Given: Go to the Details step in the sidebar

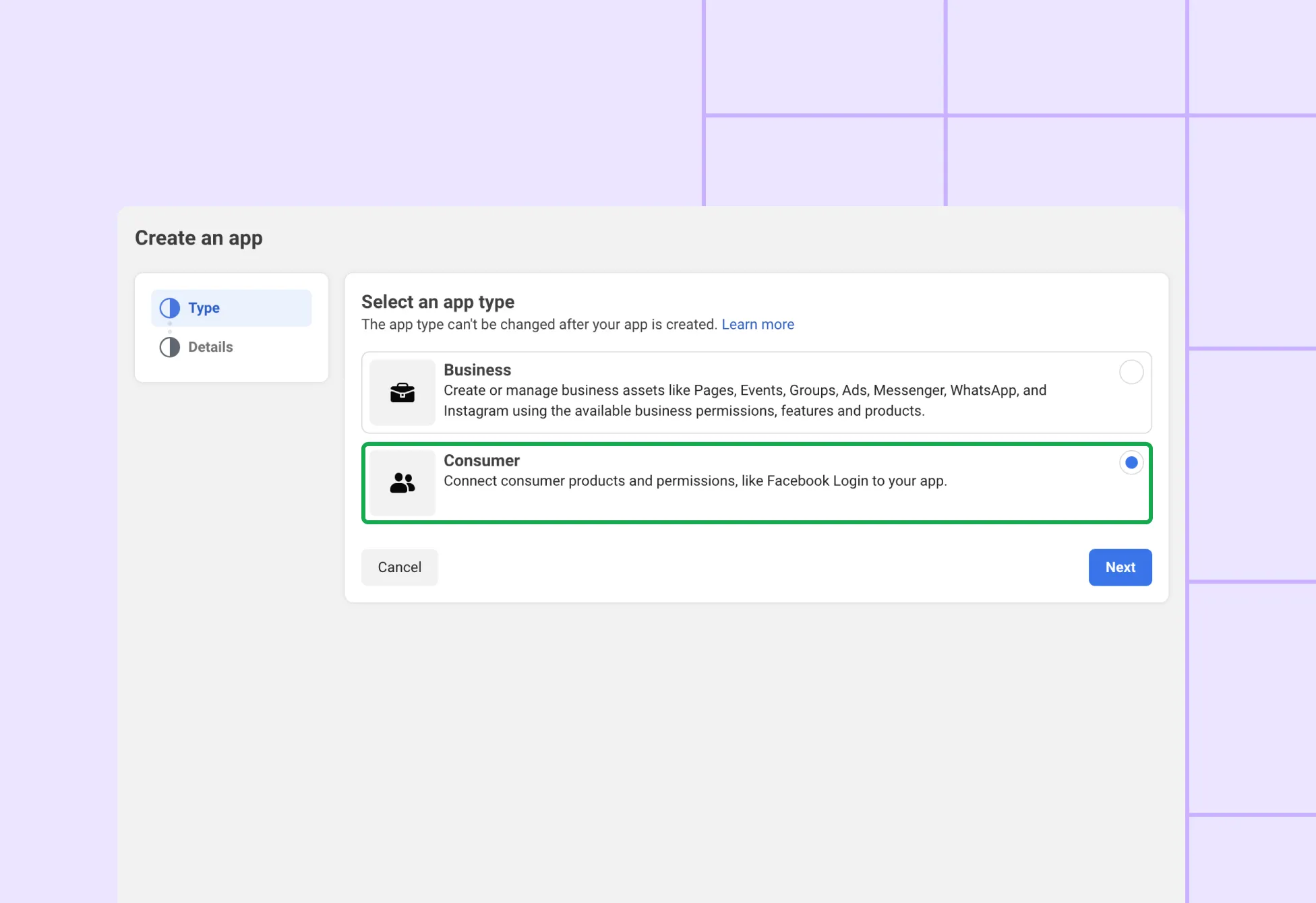Looking at the screenshot, I should [210, 346].
